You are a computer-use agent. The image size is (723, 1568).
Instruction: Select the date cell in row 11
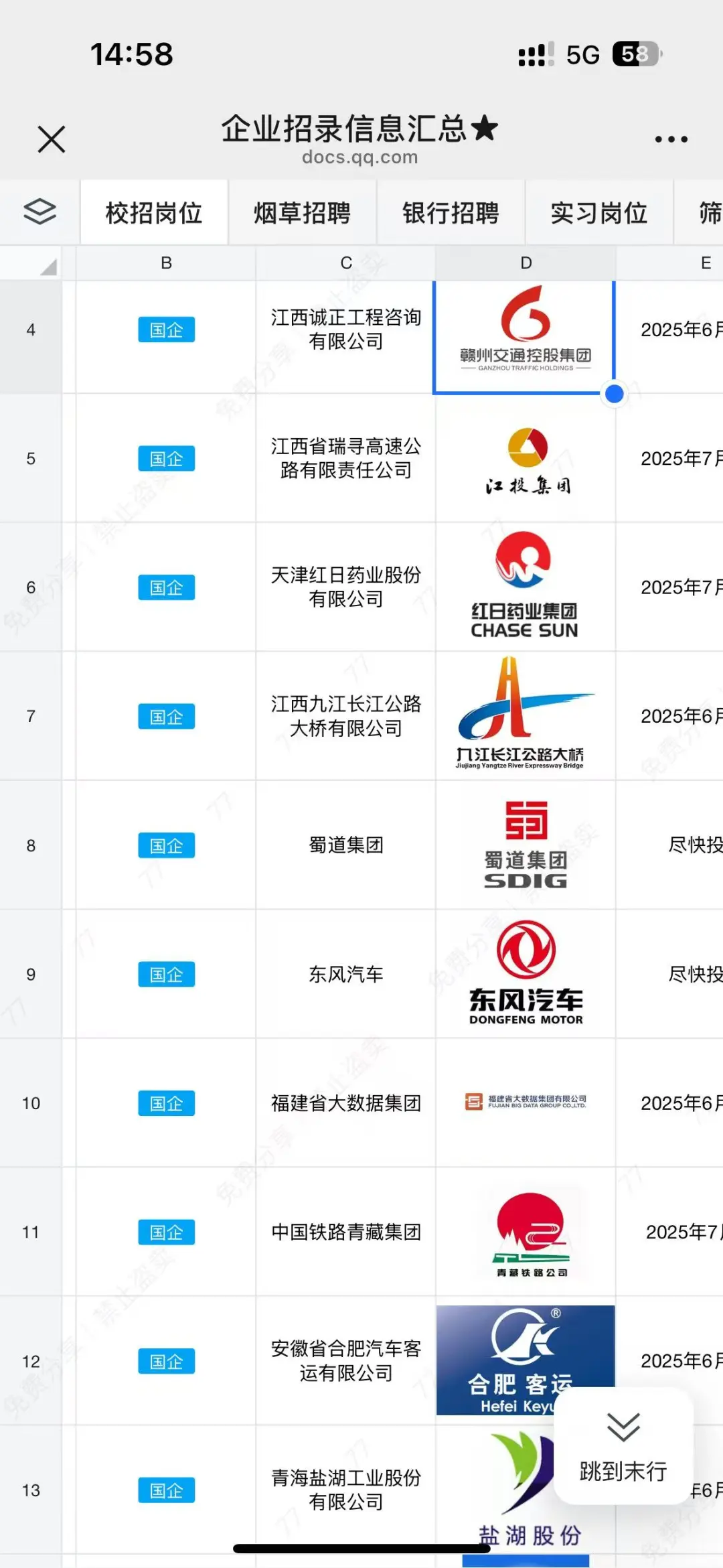(669, 1232)
